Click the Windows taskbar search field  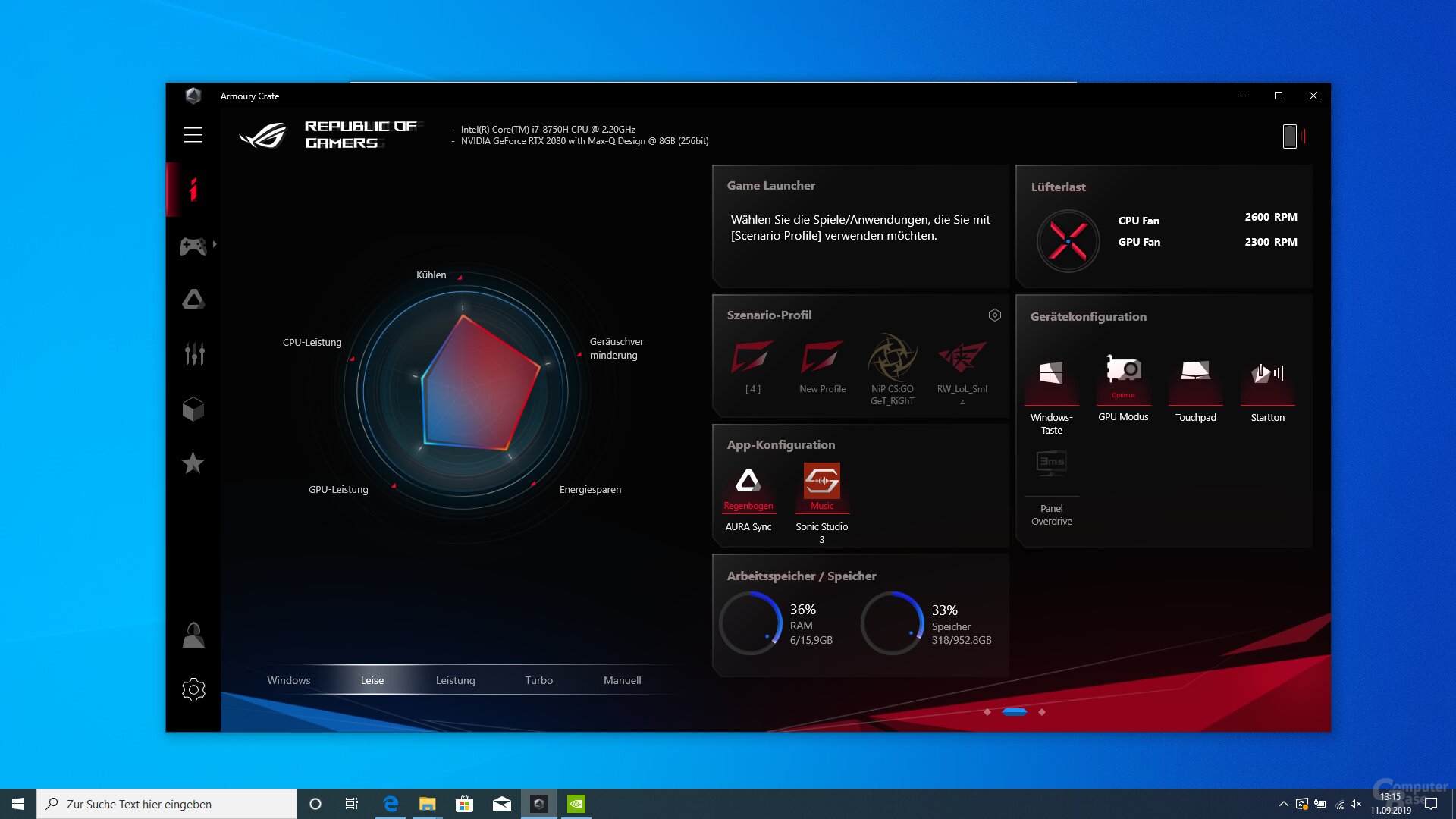[167, 804]
